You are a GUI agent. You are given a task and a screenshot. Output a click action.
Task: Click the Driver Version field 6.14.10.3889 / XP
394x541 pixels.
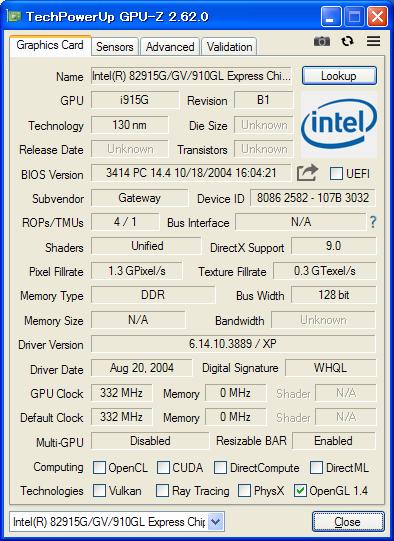(x=233, y=344)
